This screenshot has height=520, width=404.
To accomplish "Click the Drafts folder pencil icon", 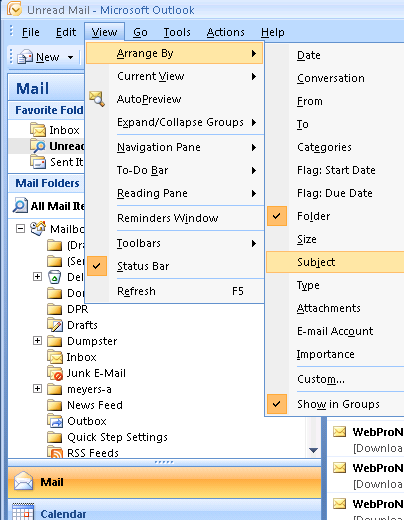I will point(54,325).
